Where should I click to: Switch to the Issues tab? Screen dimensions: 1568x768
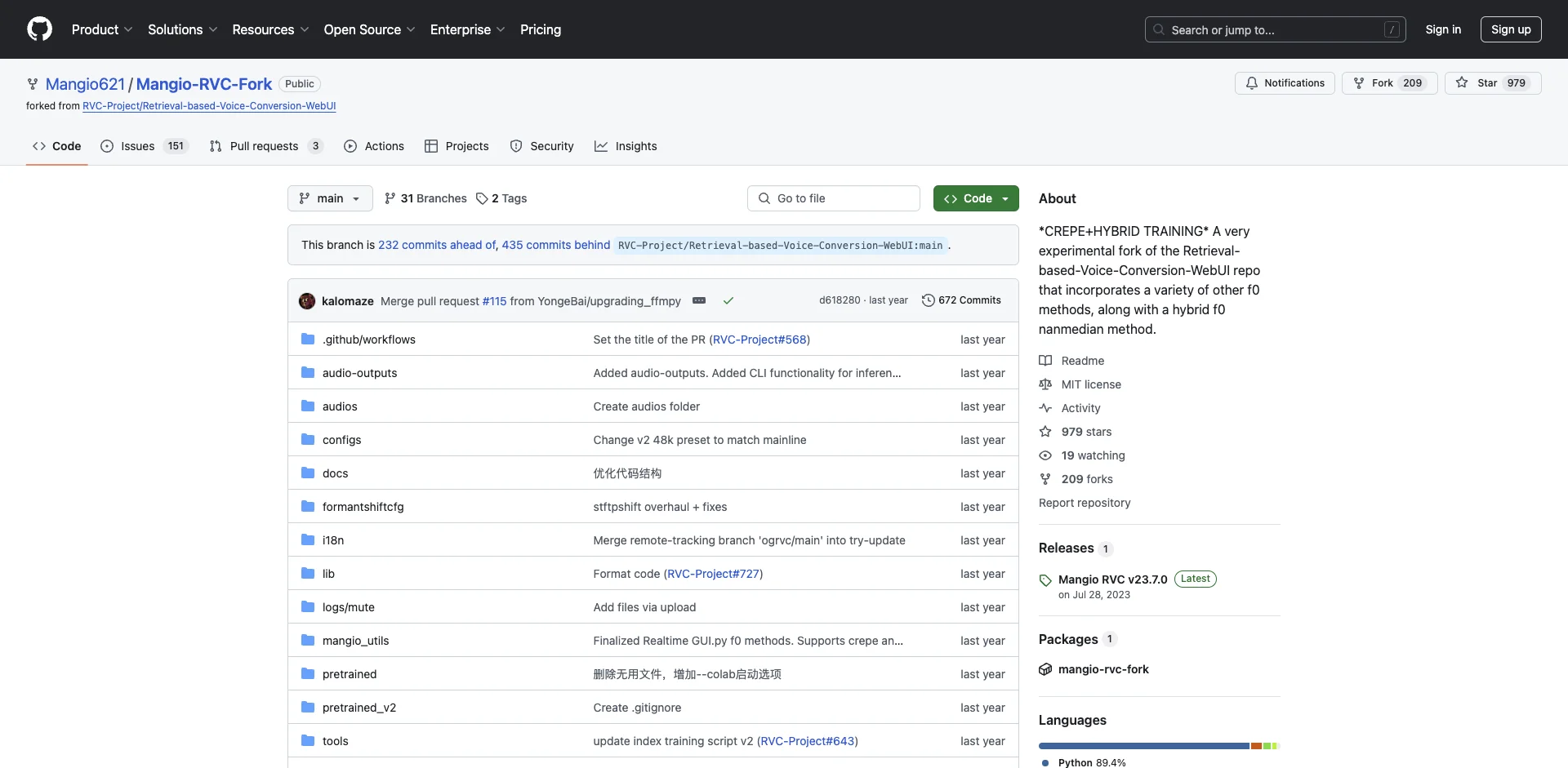click(x=145, y=146)
